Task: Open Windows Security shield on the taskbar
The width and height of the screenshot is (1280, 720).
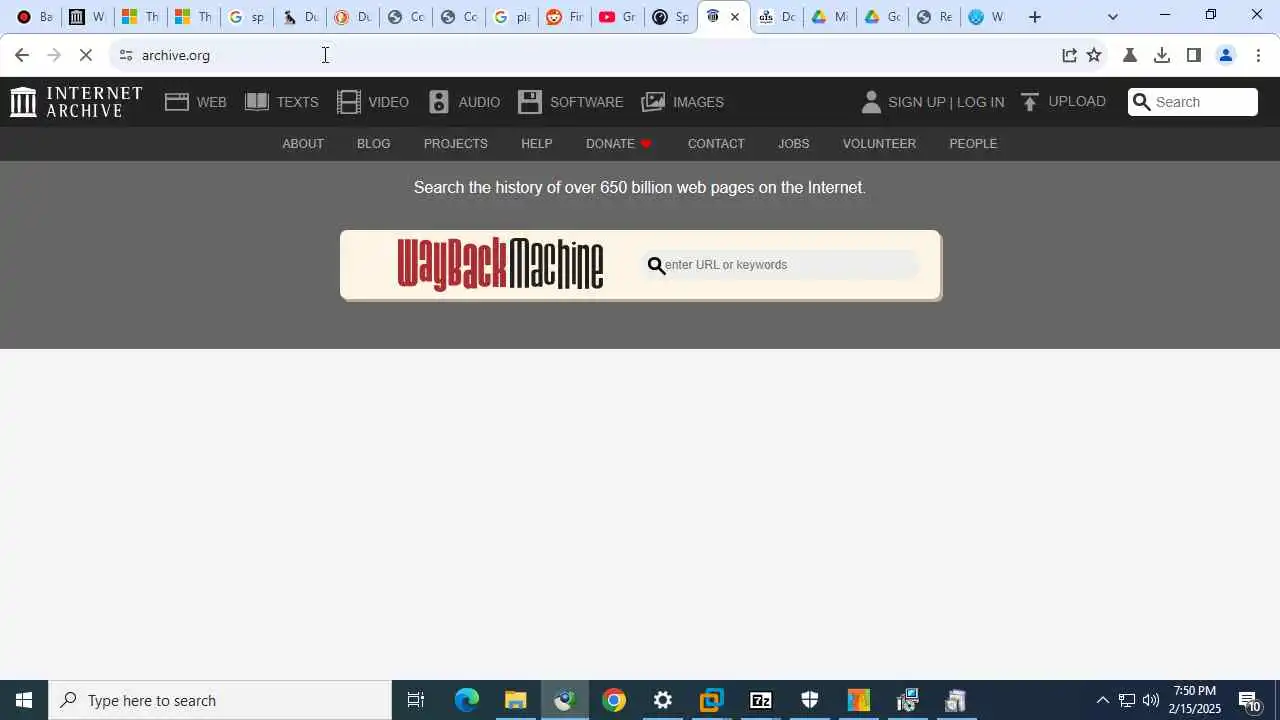Action: [810, 700]
